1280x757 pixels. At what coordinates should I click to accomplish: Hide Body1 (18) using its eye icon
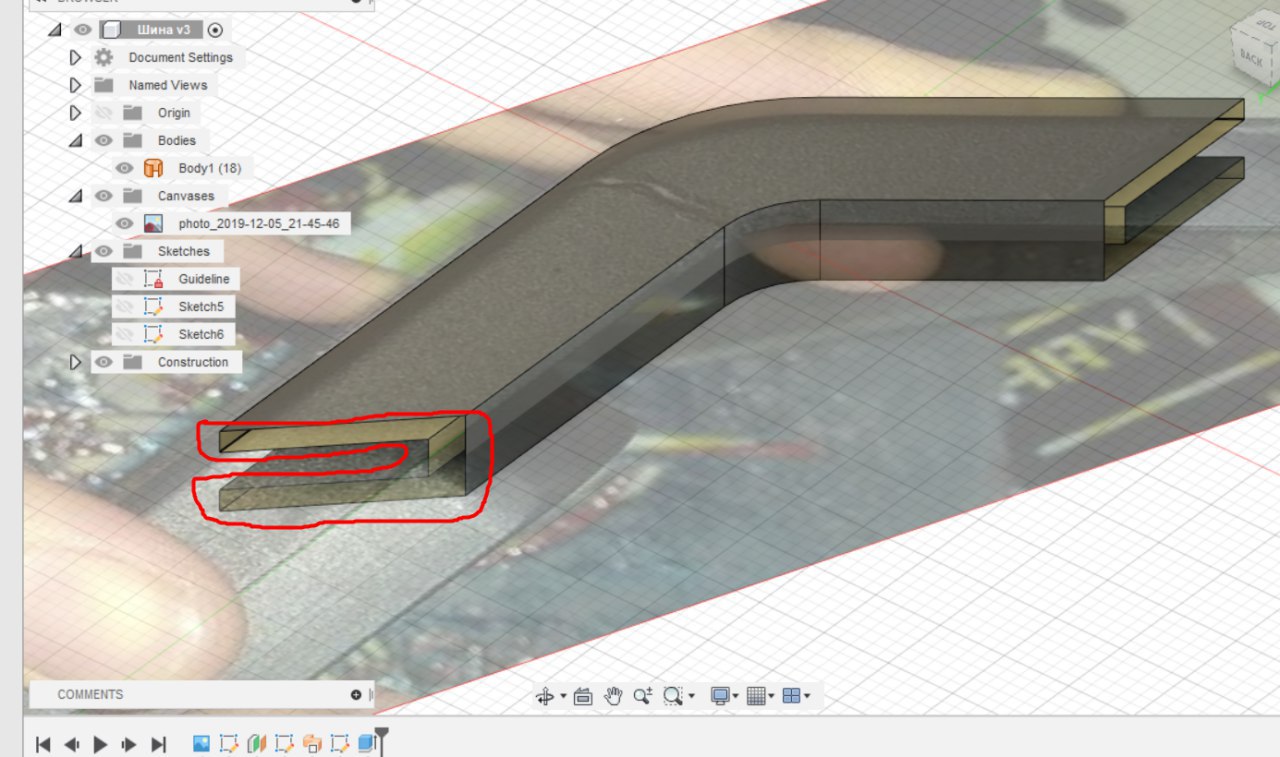coord(124,168)
